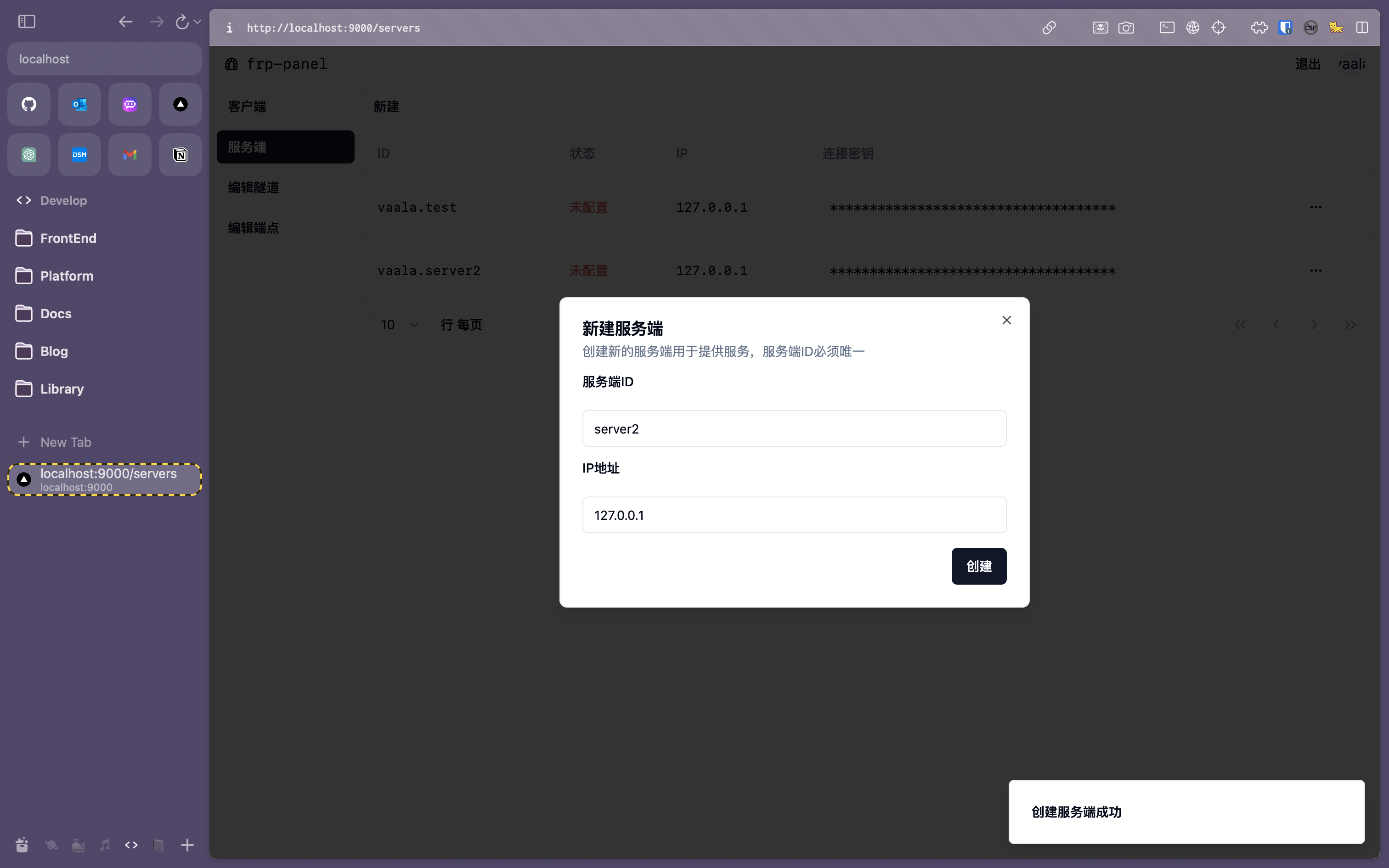Image resolution: width=1389 pixels, height=868 pixels.
Task: Click the 退出 logout link
Action: click(1308, 64)
